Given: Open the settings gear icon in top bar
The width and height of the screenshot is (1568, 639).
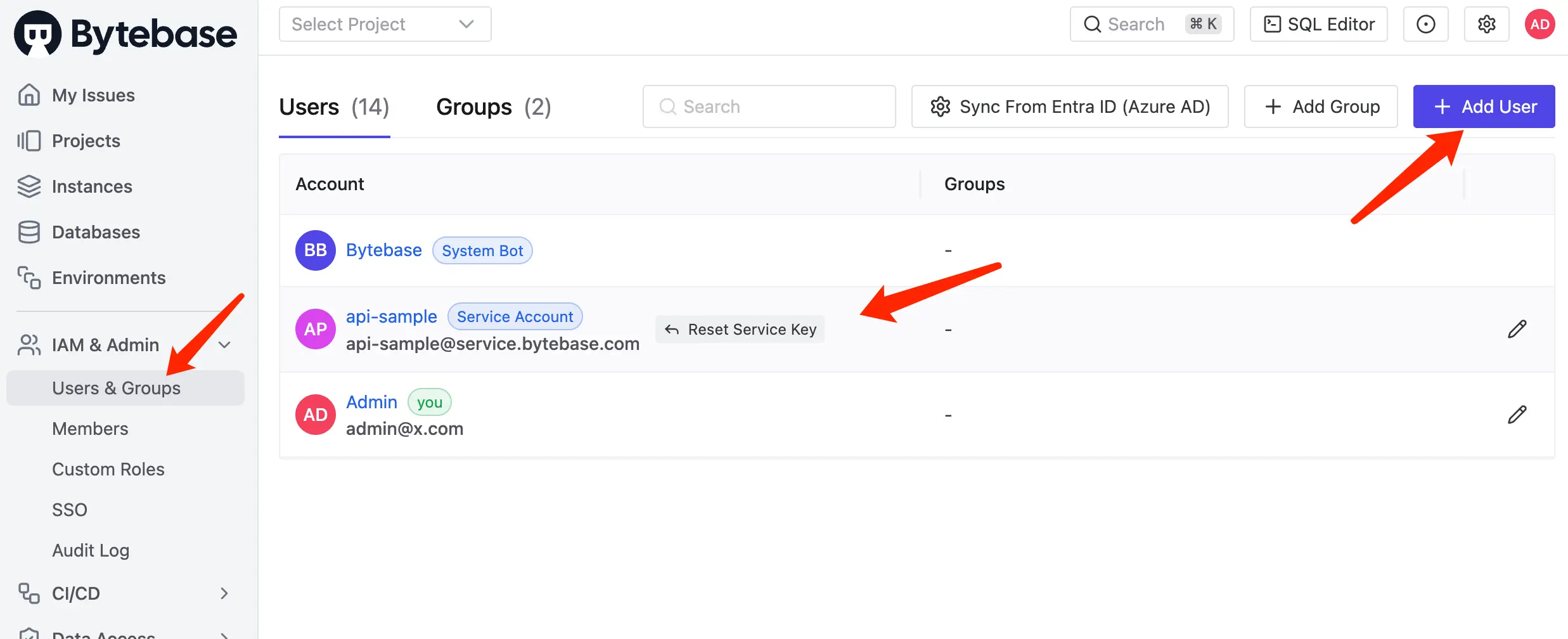Looking at the screenshot, I should (x=1486, y=24).
